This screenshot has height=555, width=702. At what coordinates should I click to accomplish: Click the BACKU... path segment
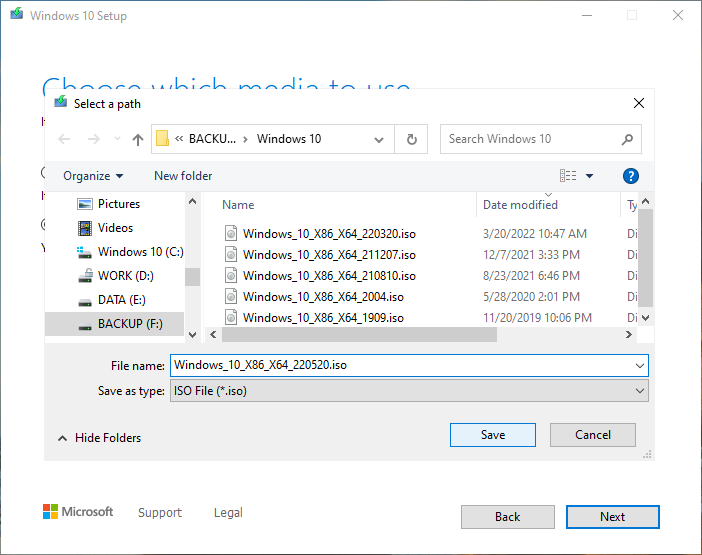[x=212, y=139]
